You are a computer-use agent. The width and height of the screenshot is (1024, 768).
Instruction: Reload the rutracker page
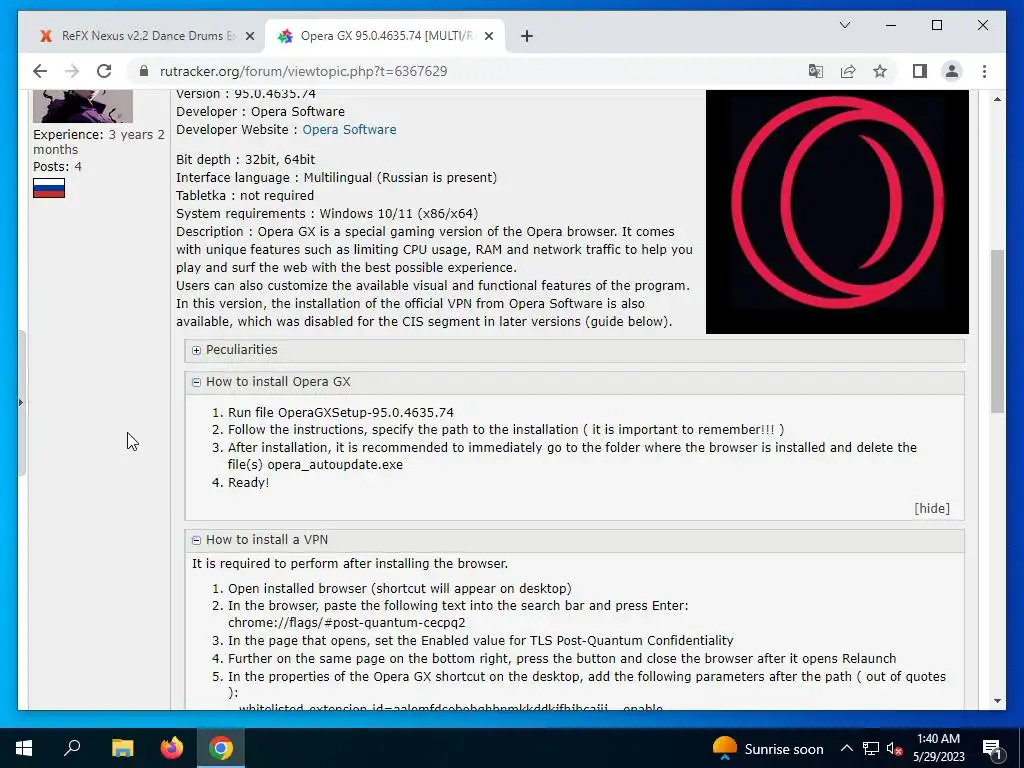coord(104,71)
